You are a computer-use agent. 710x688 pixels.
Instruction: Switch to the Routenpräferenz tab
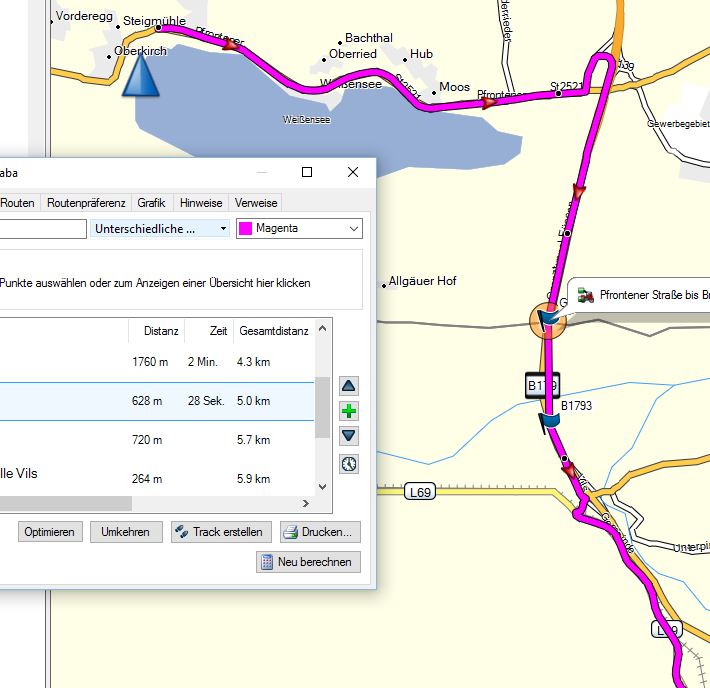86,203
